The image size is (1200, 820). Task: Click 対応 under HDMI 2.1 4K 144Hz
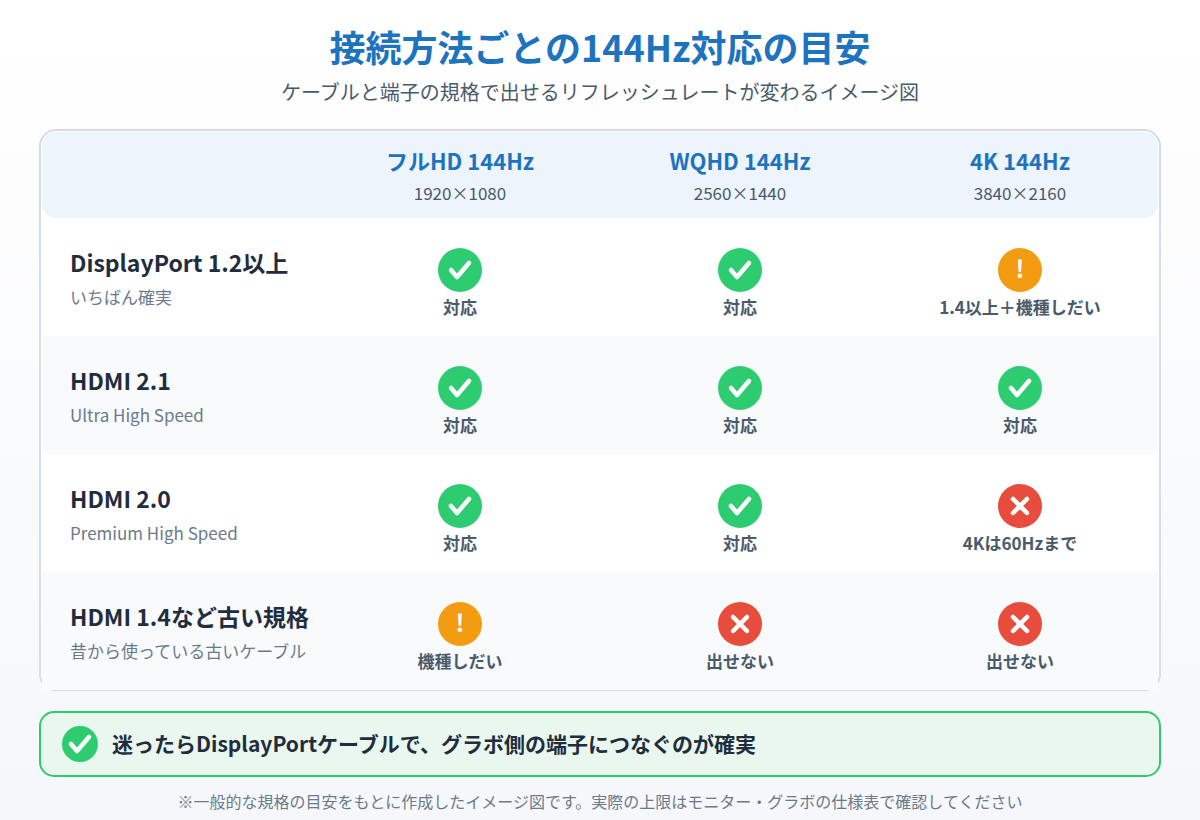1020,426
